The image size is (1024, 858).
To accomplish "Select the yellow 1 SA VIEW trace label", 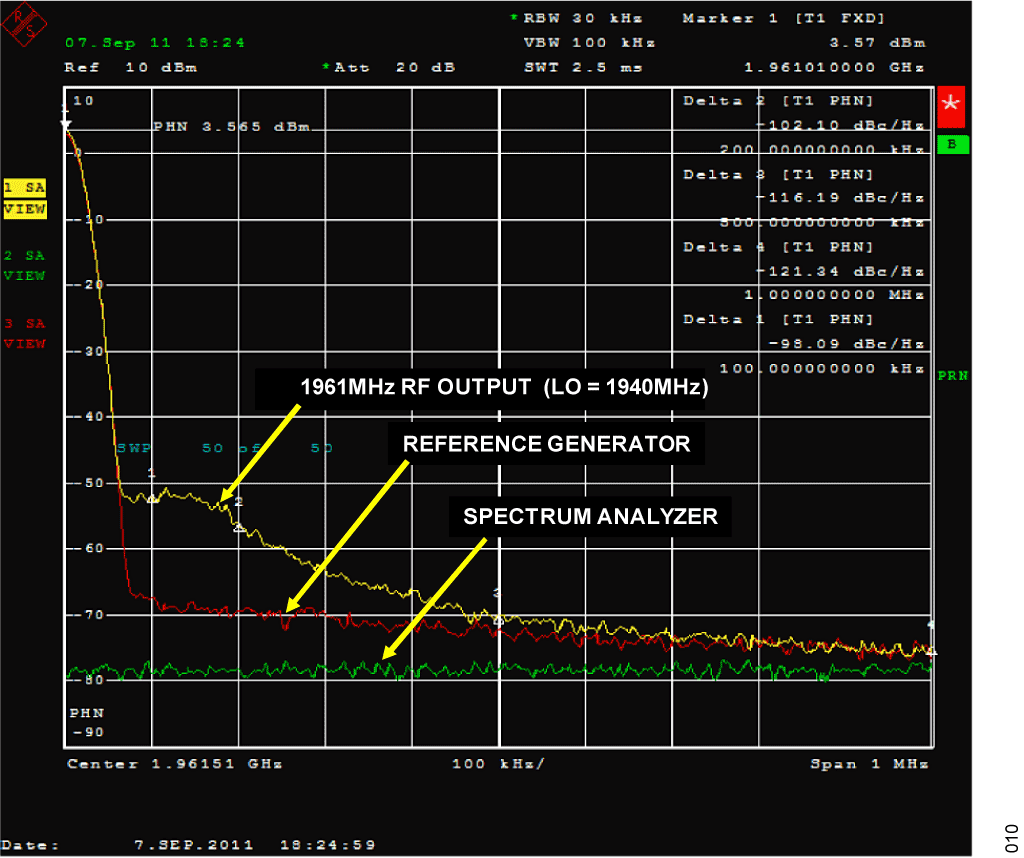I will [x=25, y=199].
